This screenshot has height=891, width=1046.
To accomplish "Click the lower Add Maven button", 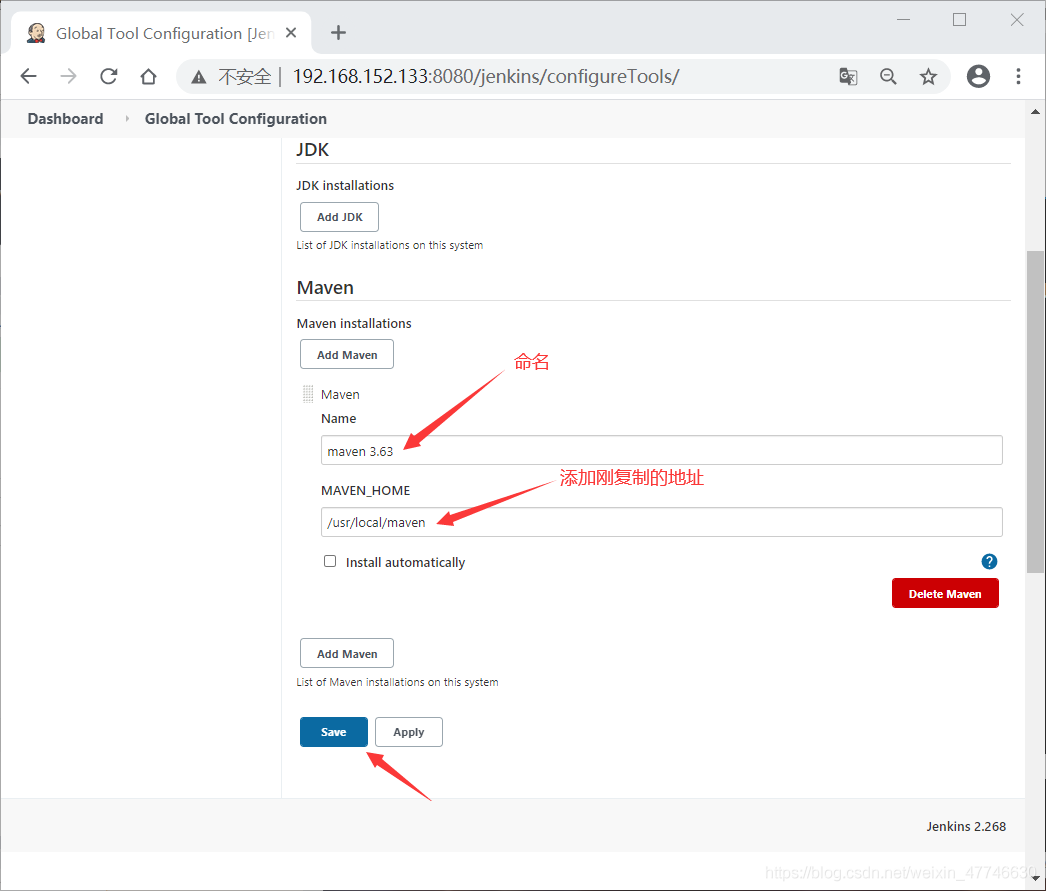I will [347, 654].
